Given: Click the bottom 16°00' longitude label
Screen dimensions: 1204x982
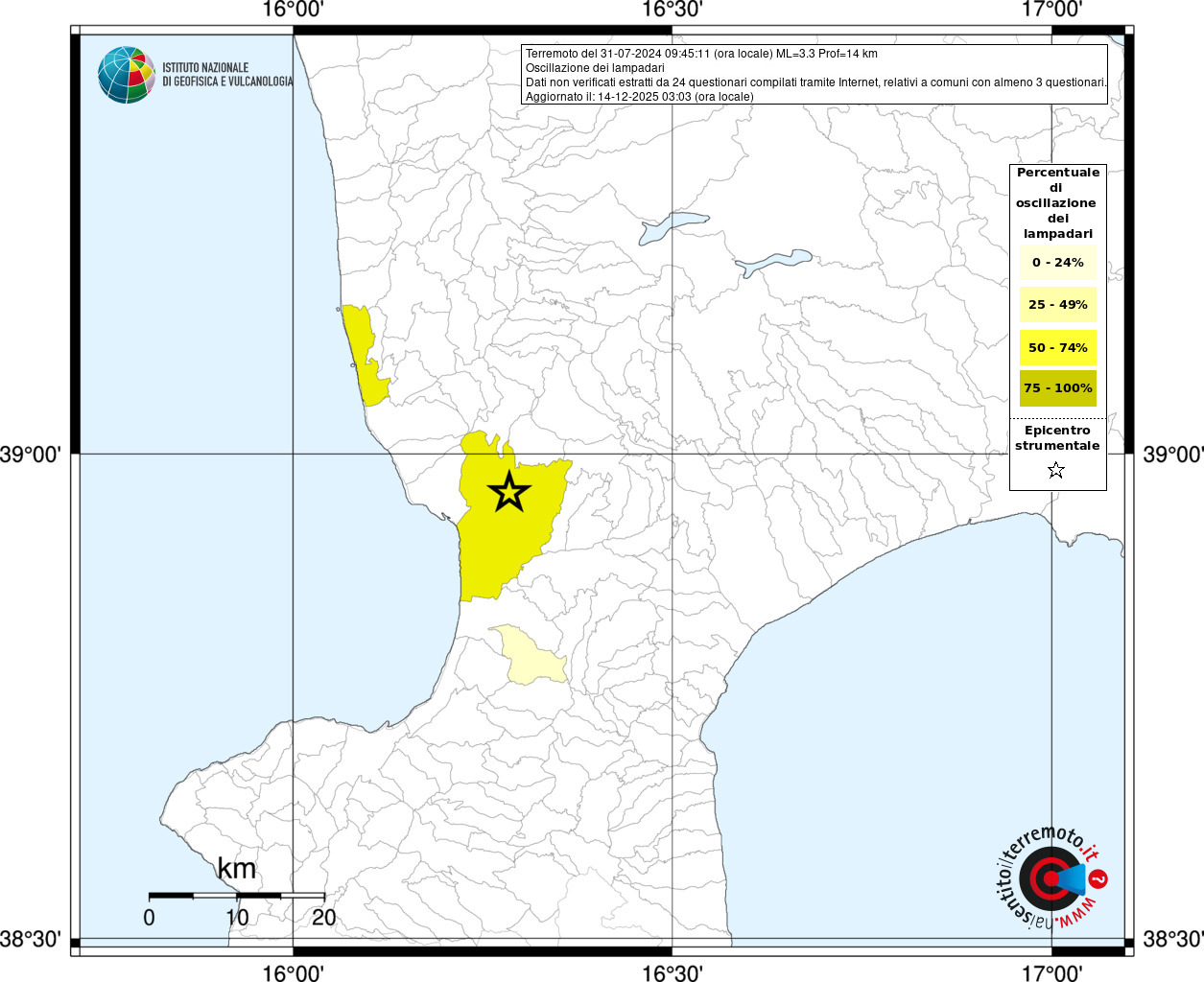Looking at the screenshot, I should [x=293, y=972].
